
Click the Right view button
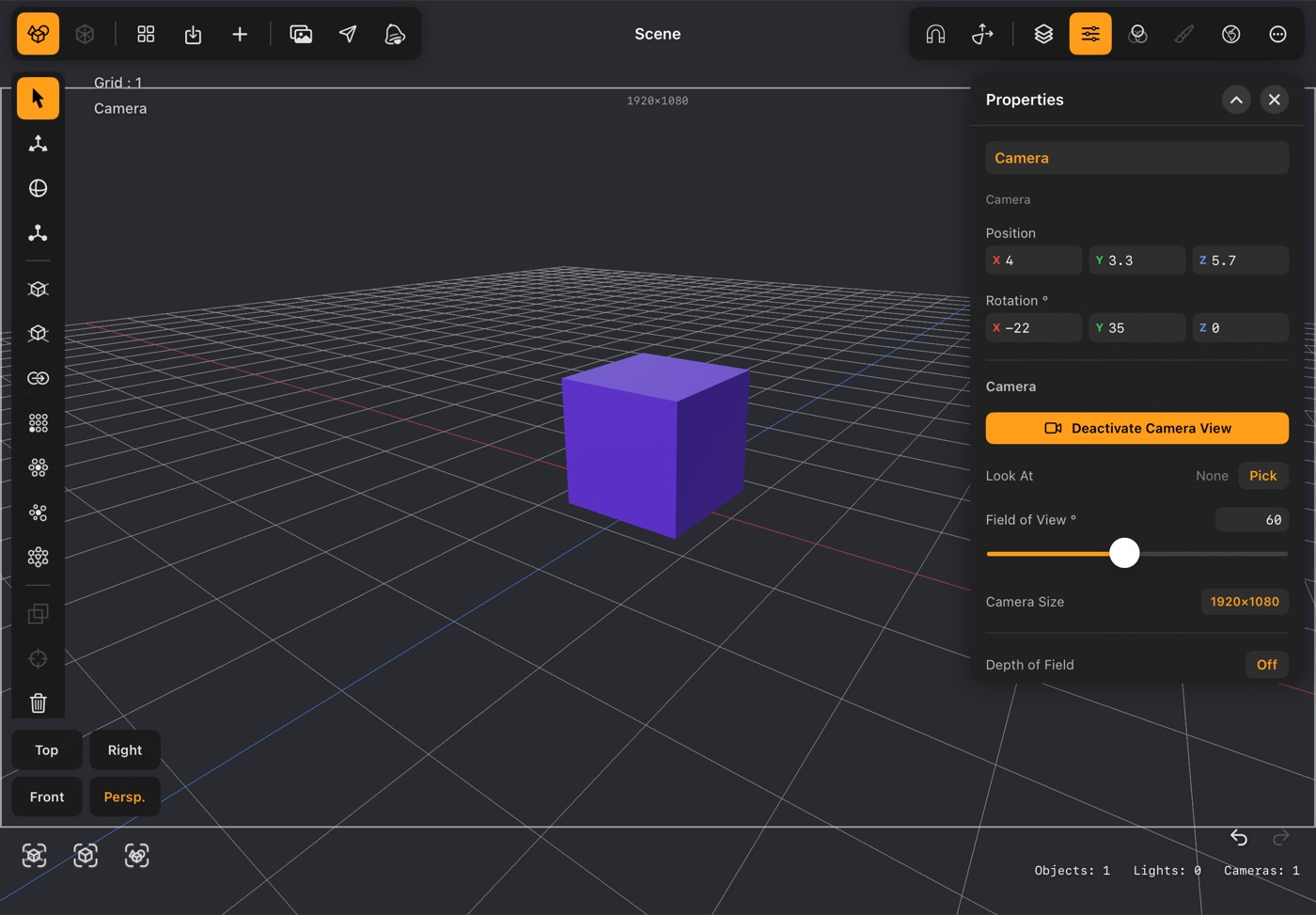pos(124,749)
